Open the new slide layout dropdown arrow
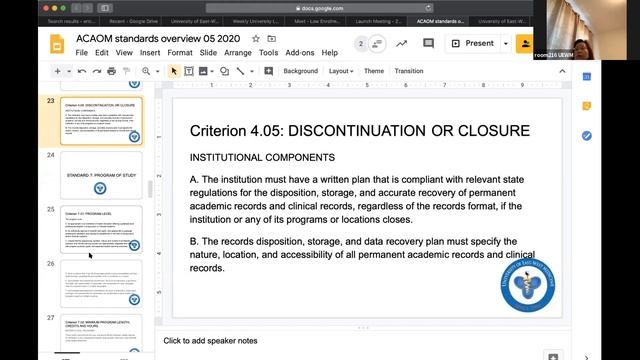The height and width of the screenshot is (360, 640). click(69, 71)
